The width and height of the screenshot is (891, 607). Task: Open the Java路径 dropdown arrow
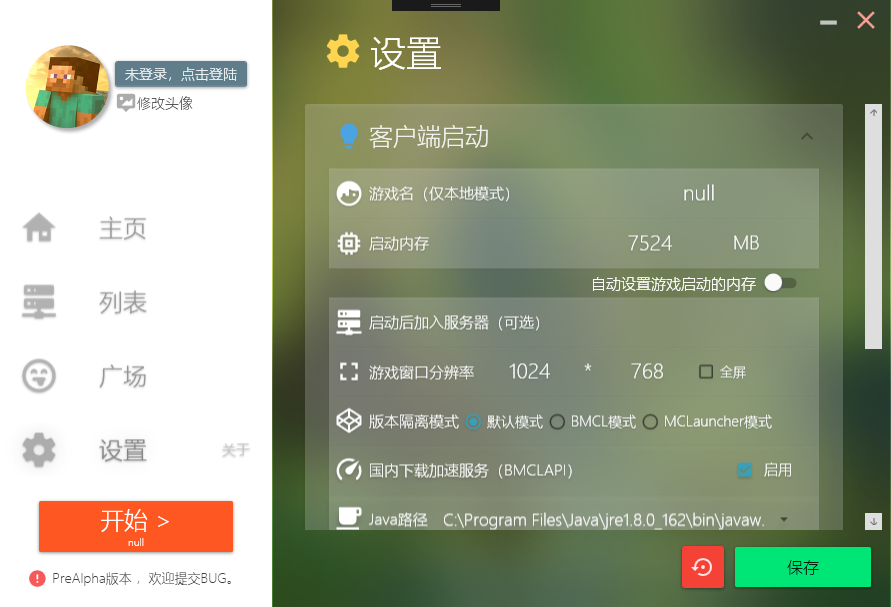click(784, 519)
